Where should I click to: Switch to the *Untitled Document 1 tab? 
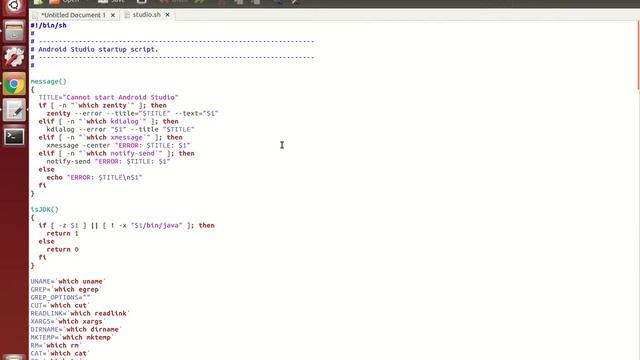(73, 15)
